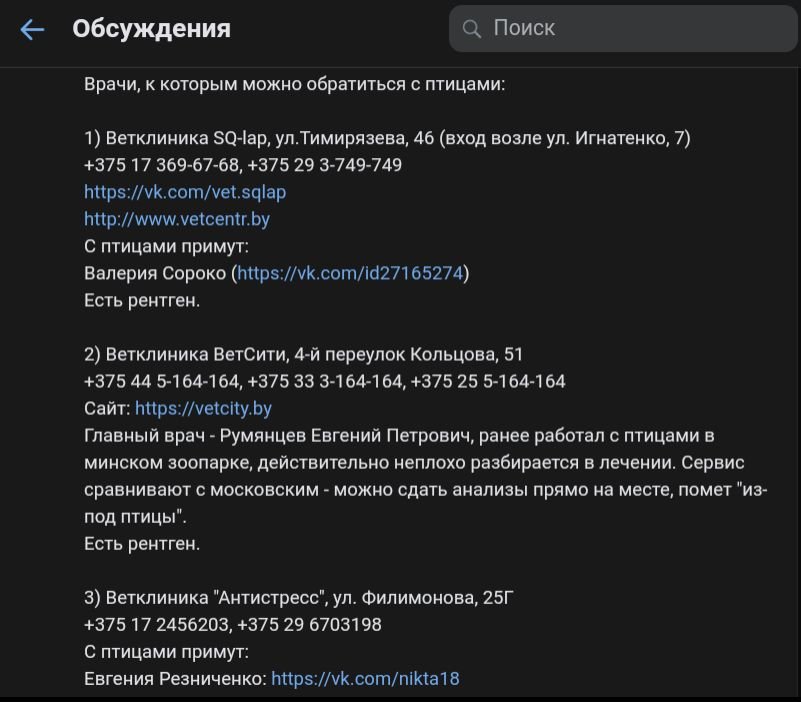Tap phone number +375 17 2456203
Image resolution: width=801 pixels, height=702 pixels.
[x=158, y=625]
